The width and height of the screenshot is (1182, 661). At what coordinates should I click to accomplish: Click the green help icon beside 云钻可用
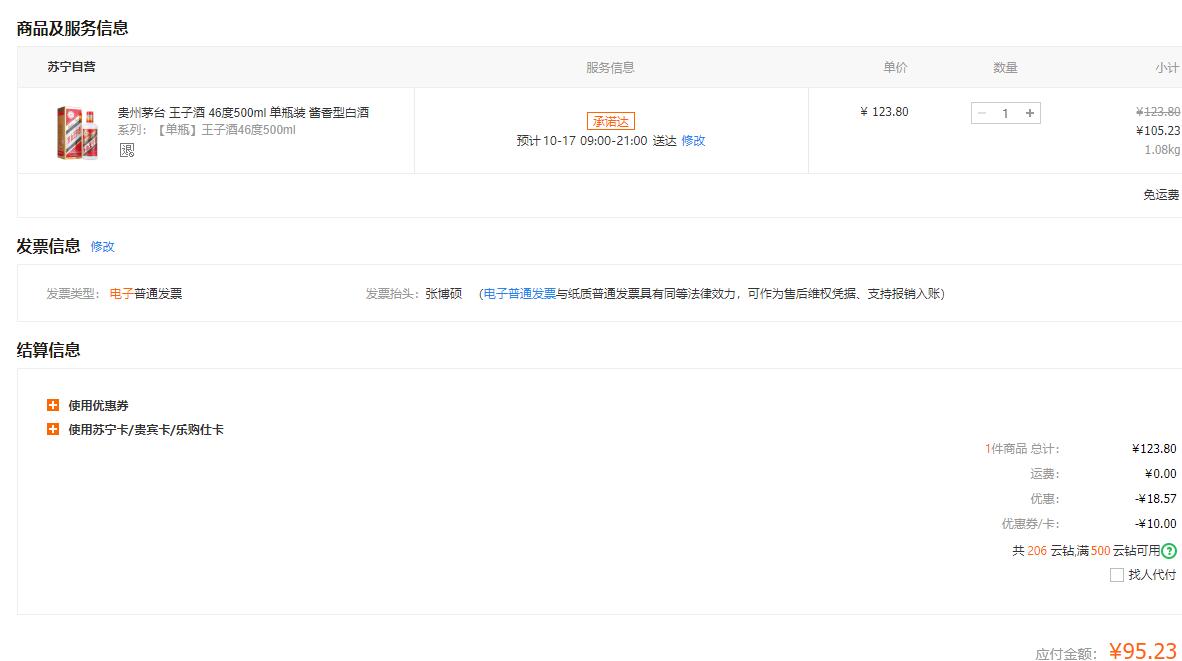pyautogui.click(x=1168, y=551)
